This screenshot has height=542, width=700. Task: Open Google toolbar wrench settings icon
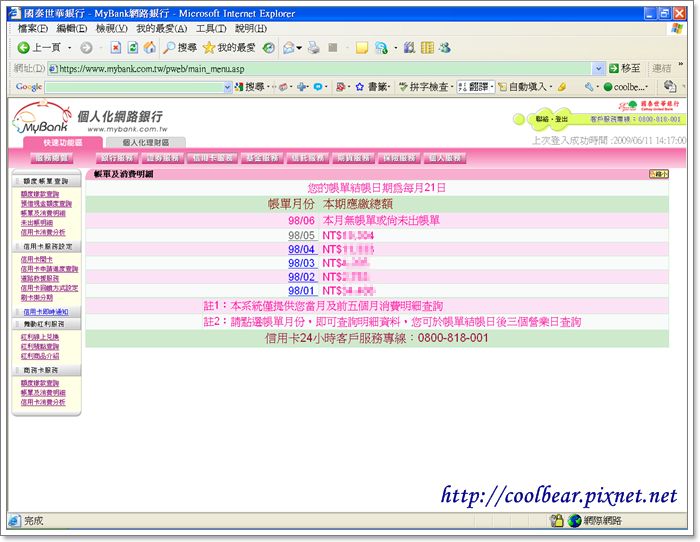pyautogui.click(x=589, y=87)
